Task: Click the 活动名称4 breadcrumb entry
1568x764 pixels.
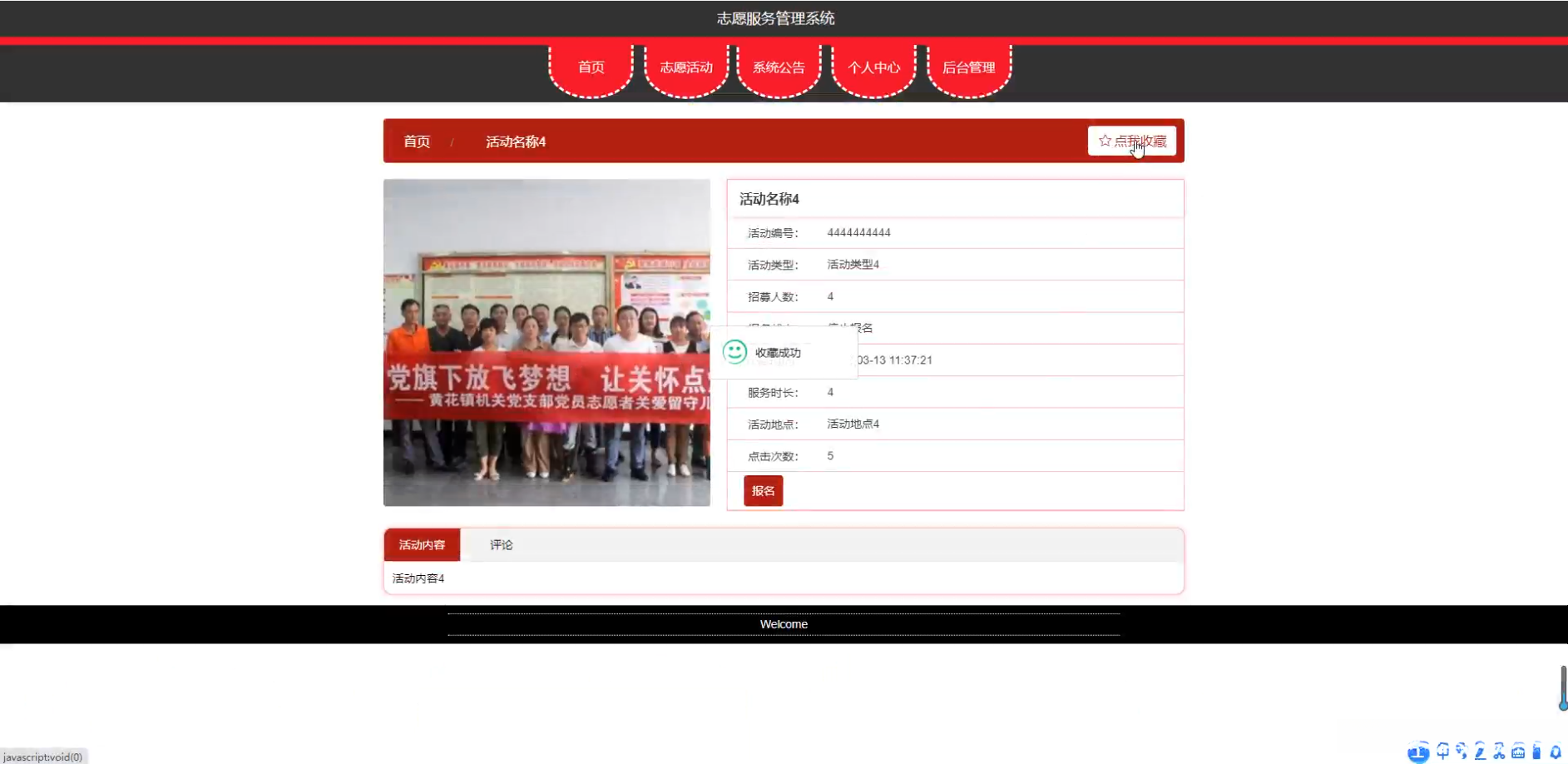Action: 516,141
